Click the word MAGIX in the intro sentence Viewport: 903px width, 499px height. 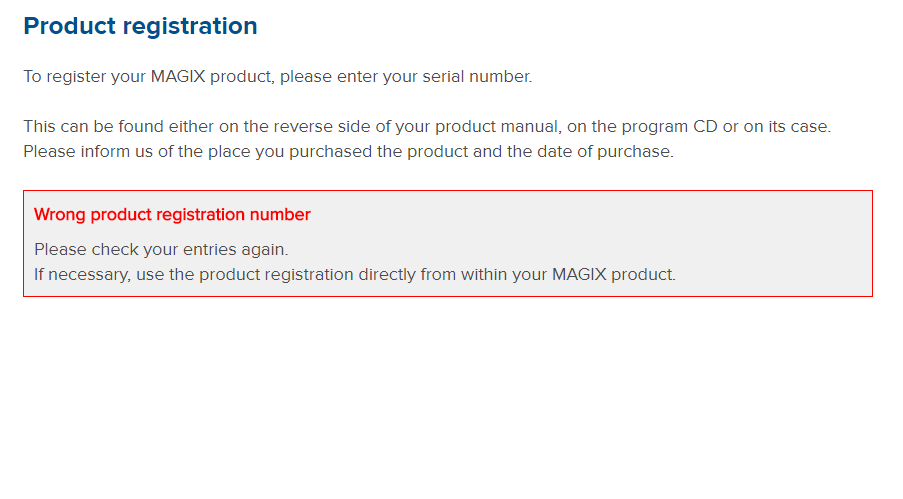tap(178, 77)
